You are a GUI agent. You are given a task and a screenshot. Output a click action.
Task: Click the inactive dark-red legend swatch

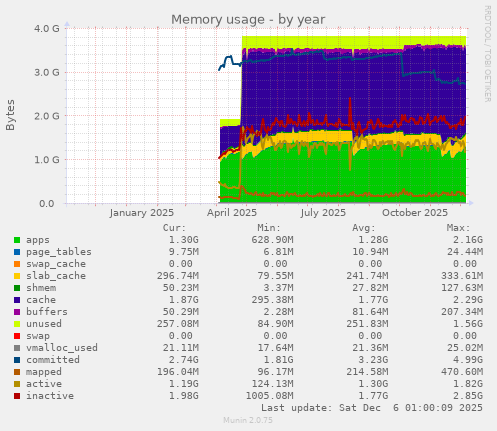pos(17,396)
